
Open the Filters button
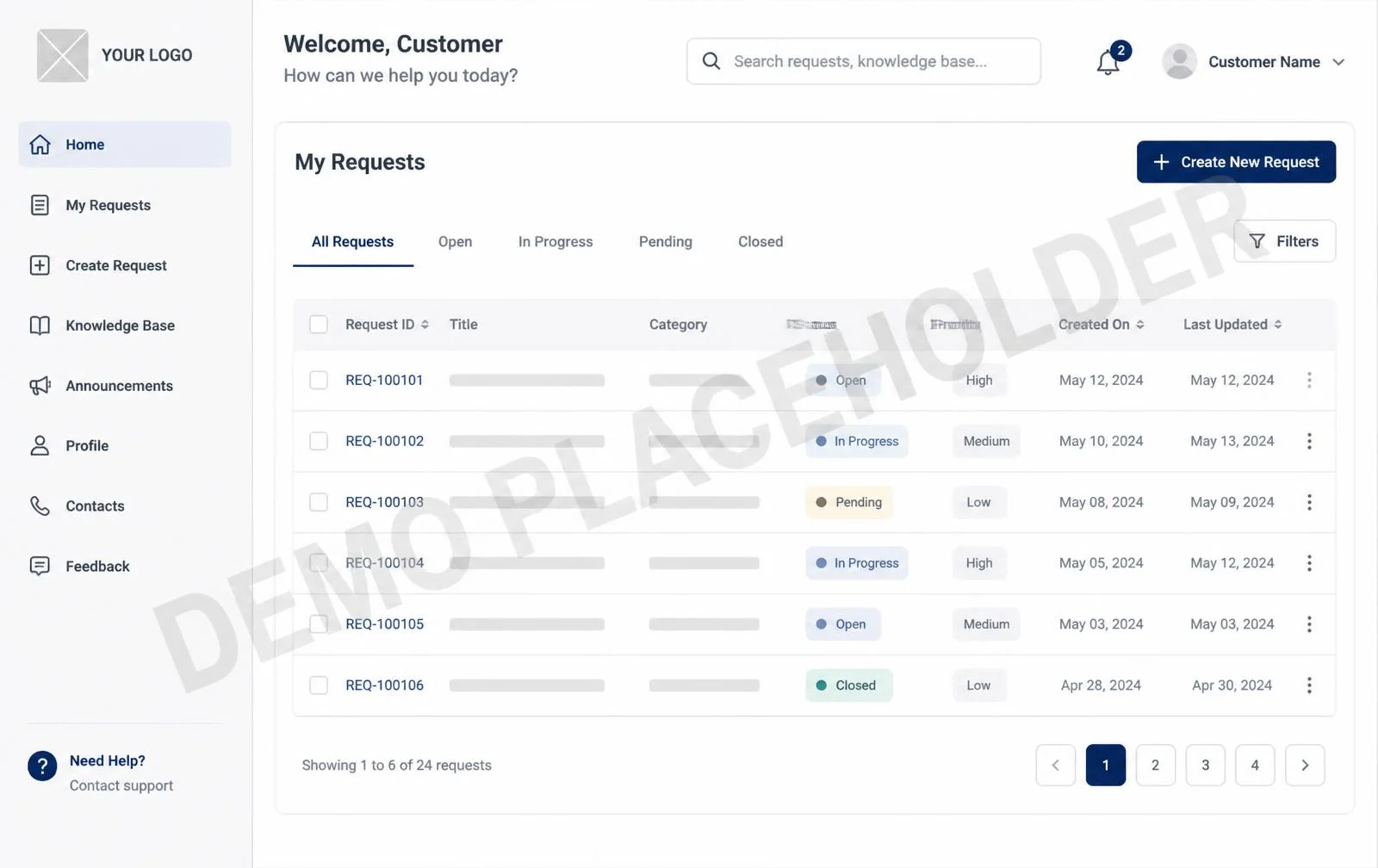click(1284, 241)
